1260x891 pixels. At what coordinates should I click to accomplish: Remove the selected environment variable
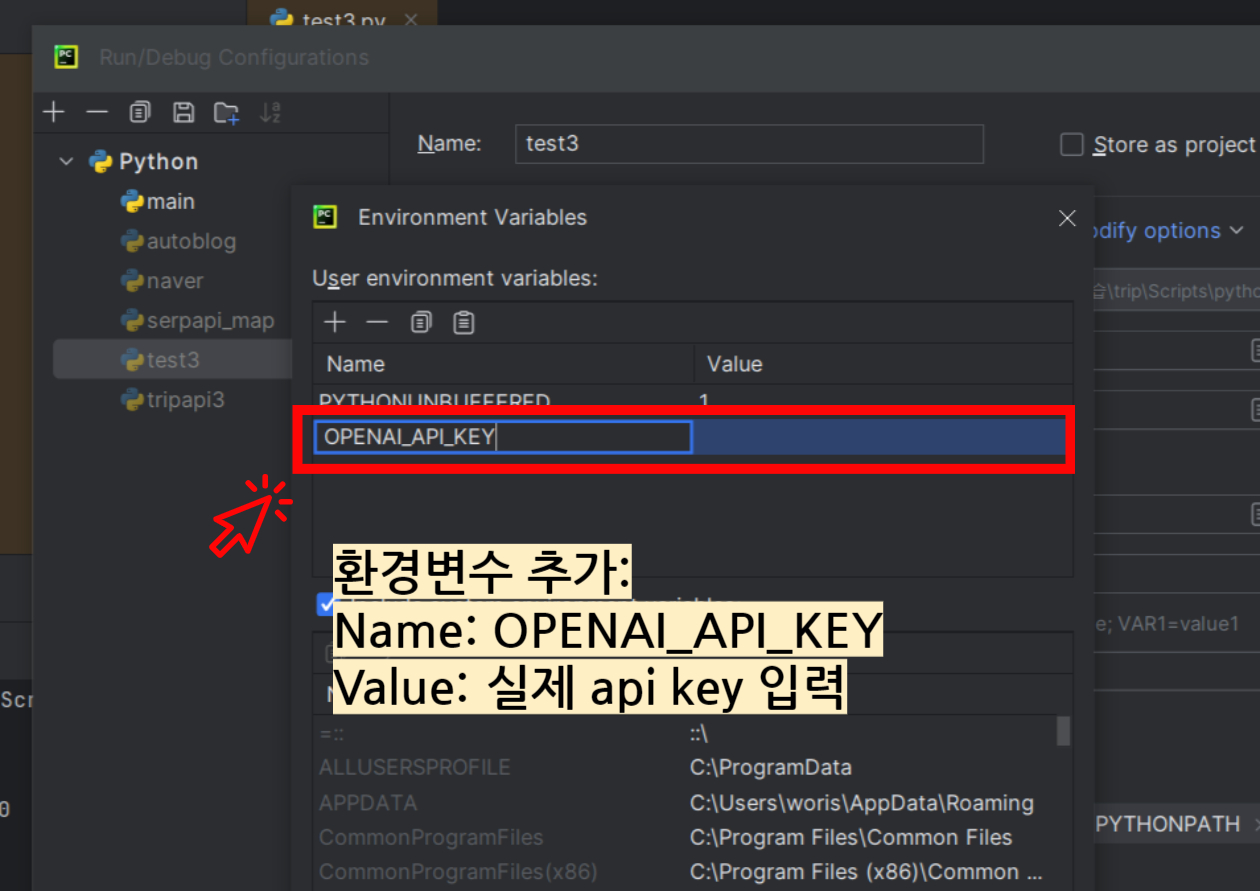pos(377,322)
